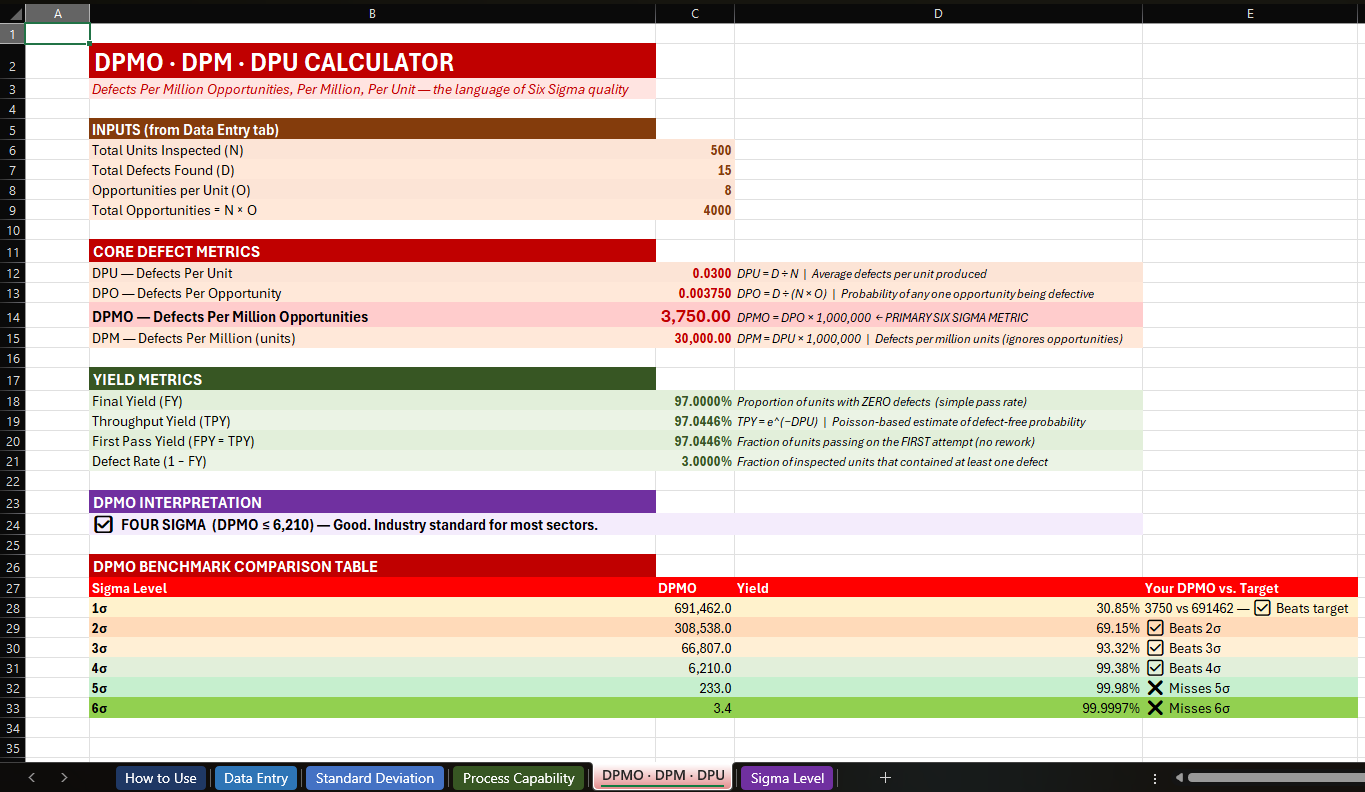Select the cell showing DPMO value 3,750.00
Viewport: 1365px width, 792px height.
coord(695,317)
